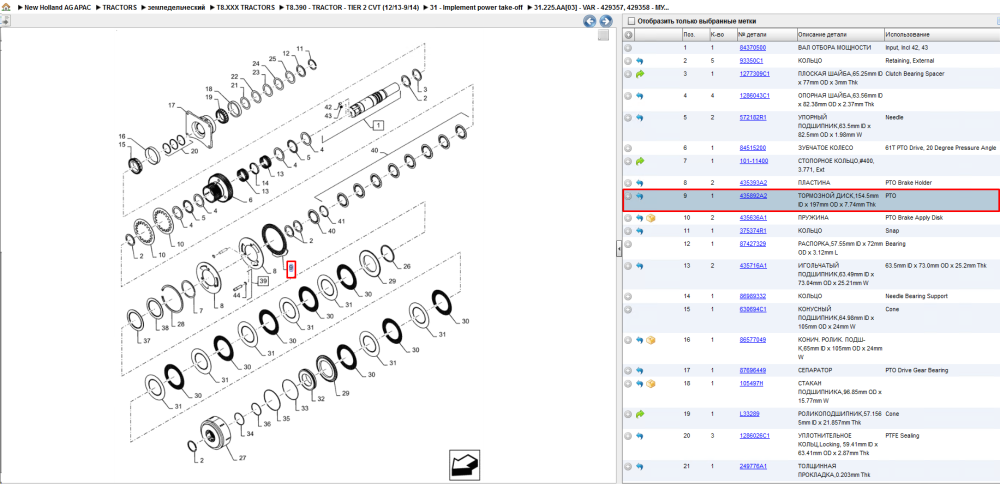1000x484 pixels.
Task: Click the blue arrow icon for part 93350C1
Action: pos(640,61)
